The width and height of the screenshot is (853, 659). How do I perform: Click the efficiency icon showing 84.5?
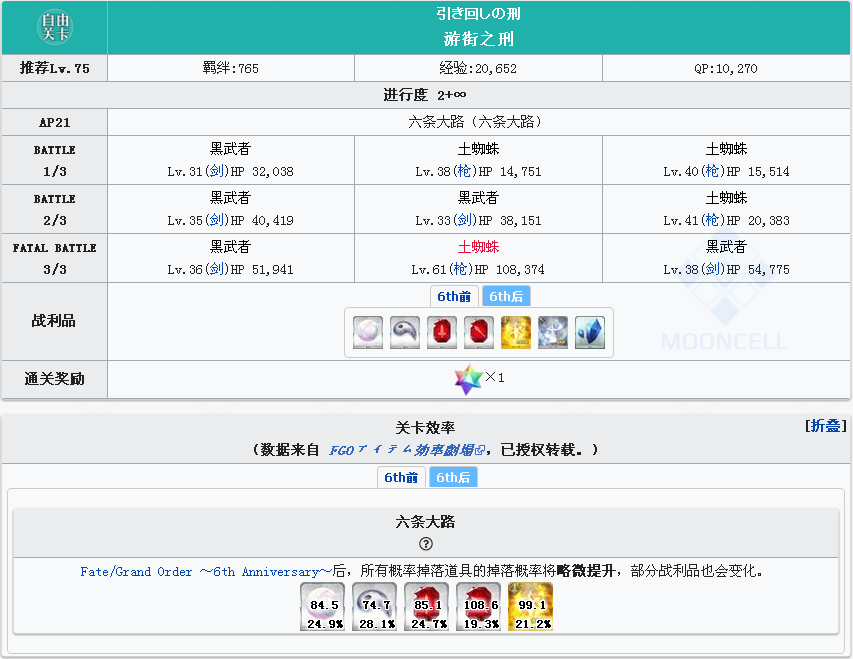(x=322, y=607)
